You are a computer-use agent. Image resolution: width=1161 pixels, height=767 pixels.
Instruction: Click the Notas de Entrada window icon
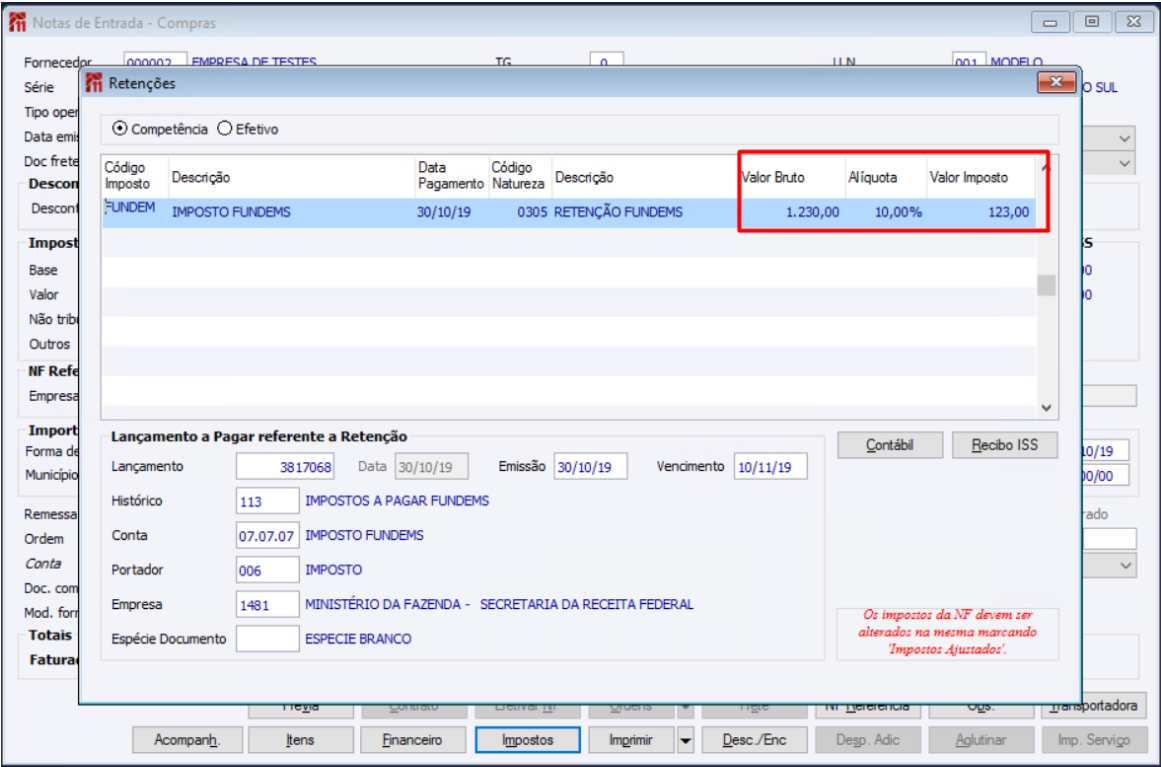(17, 23)
